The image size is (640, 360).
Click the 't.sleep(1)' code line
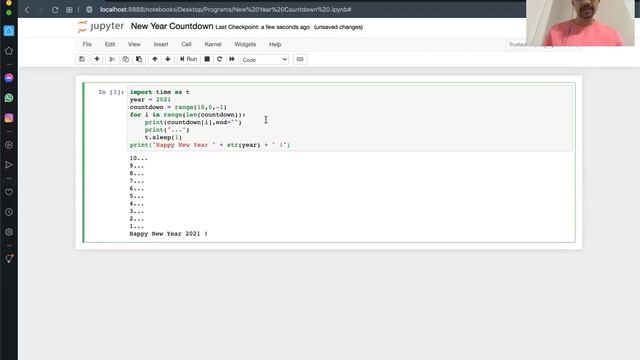pos(163,138)
